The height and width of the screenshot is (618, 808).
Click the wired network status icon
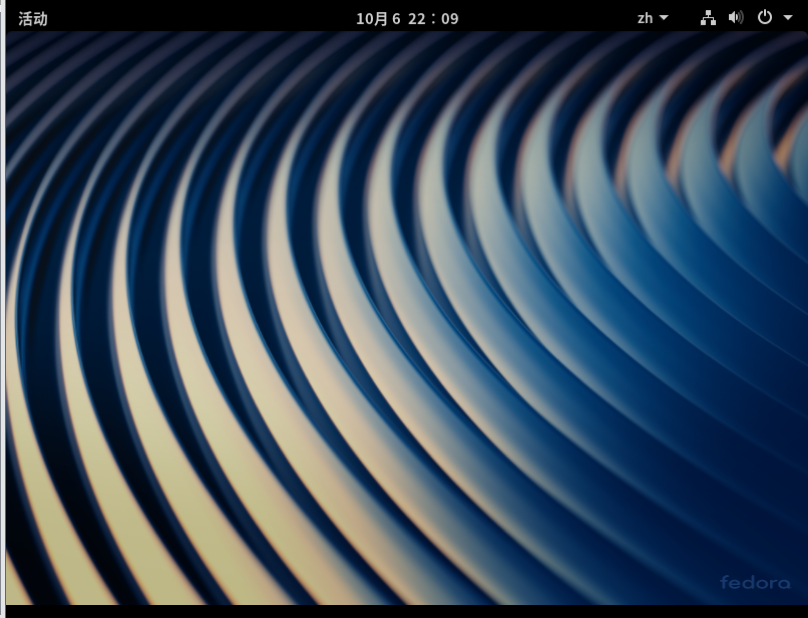[708, 18]
